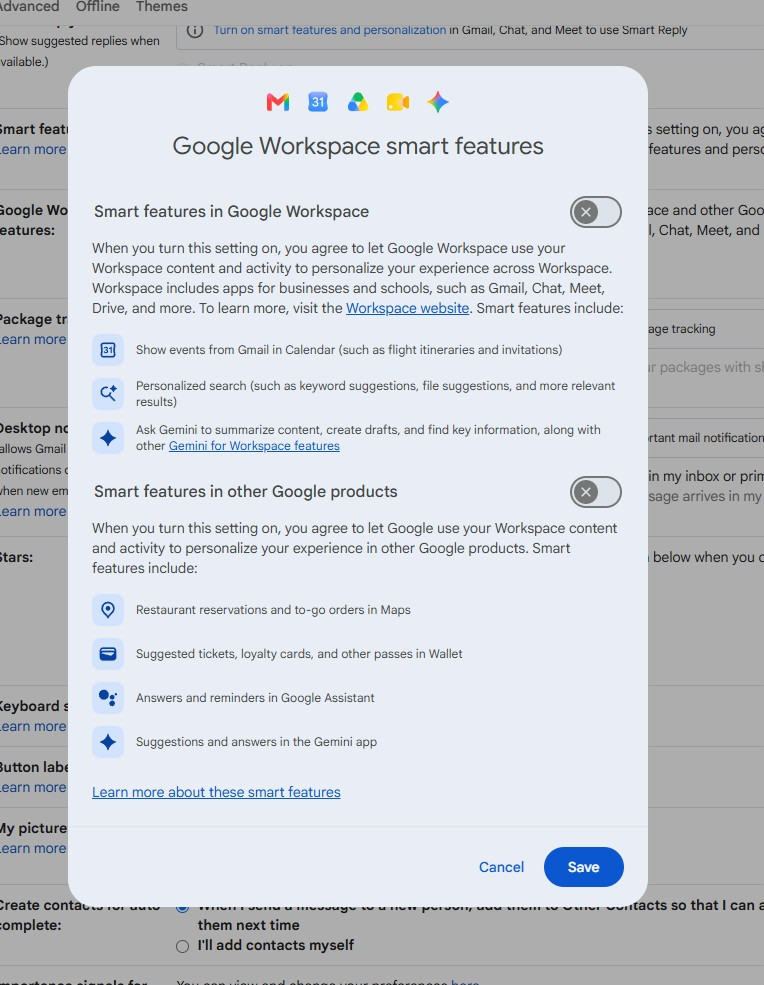Viewport: 764px width, 985px height.
Task: Click the Gemini star icon beside Ask Gemini
Action: [108, 438]
